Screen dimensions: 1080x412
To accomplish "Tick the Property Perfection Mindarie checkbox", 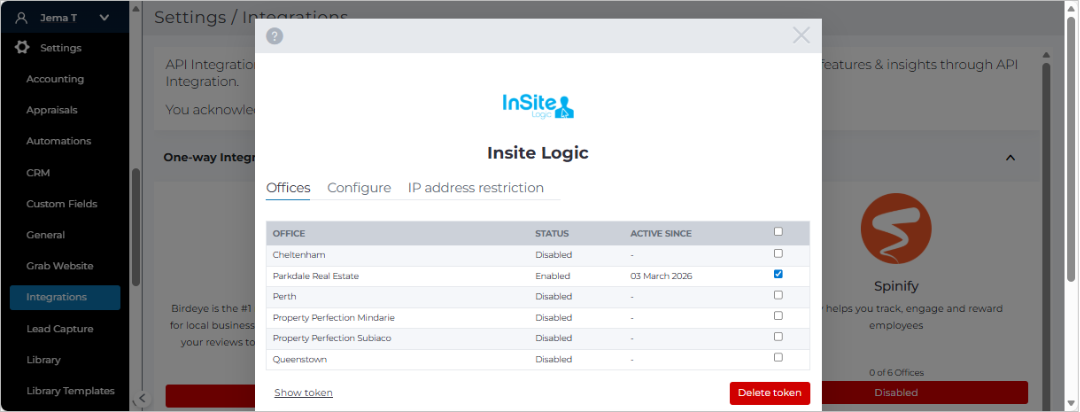I will (778, 316).
